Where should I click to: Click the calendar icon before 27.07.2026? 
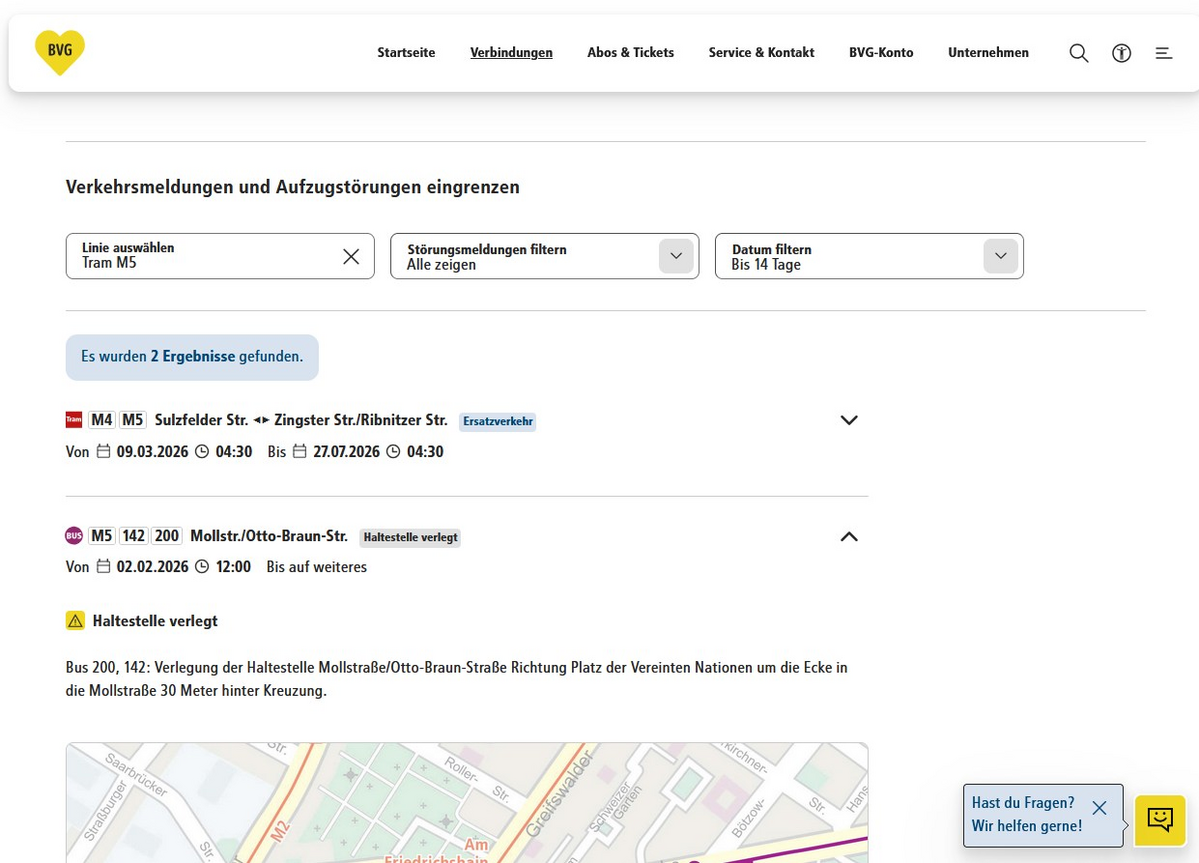click(x=300, y=451)
